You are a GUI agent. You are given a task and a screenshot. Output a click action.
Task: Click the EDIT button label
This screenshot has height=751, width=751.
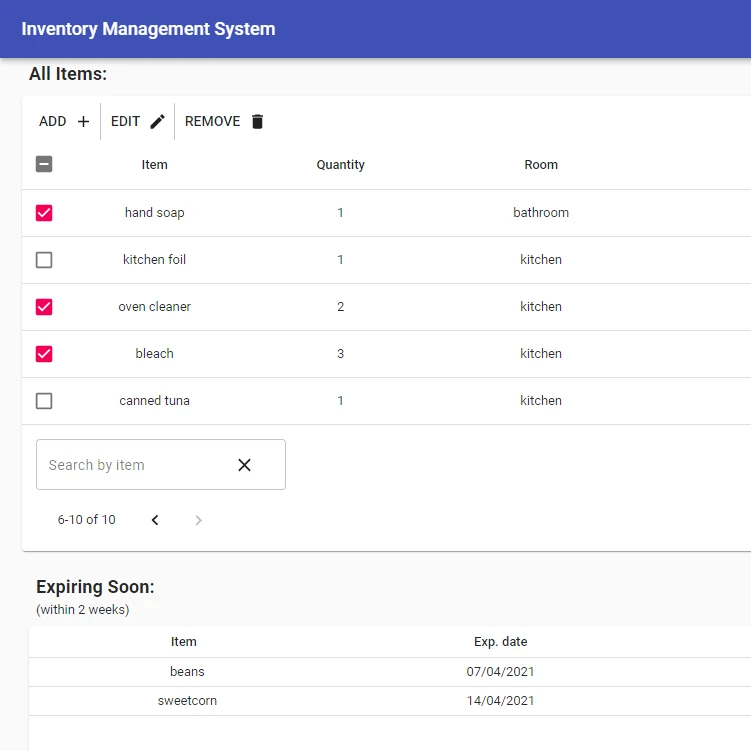(x=125, y=122)
